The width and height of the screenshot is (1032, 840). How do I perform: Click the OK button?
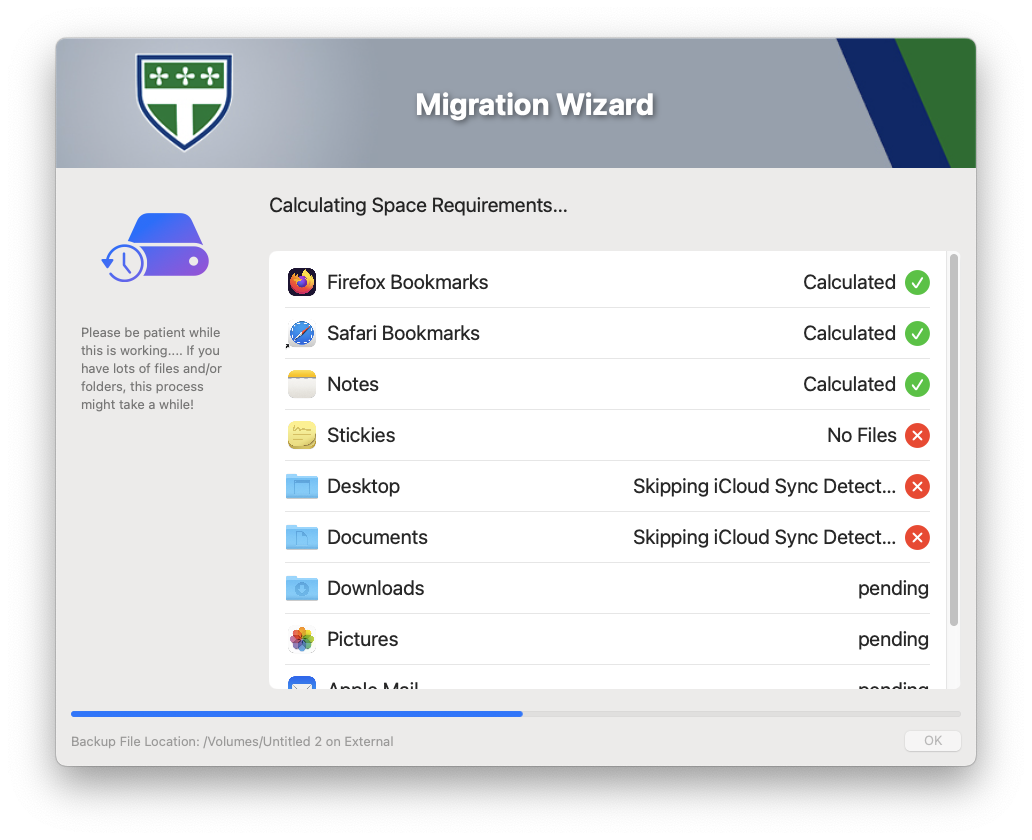933,741
